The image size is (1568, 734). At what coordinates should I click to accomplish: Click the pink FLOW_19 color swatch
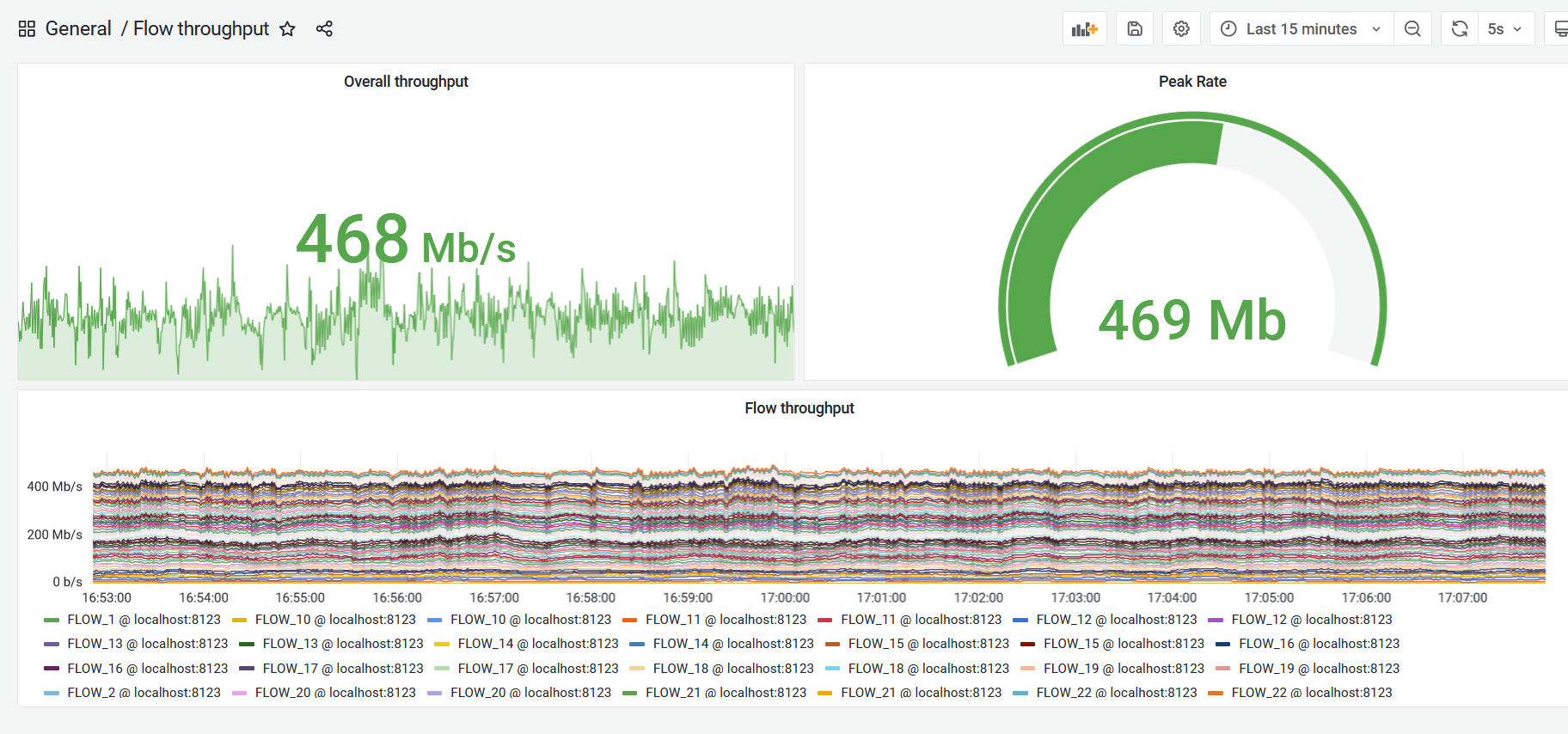1222,669
